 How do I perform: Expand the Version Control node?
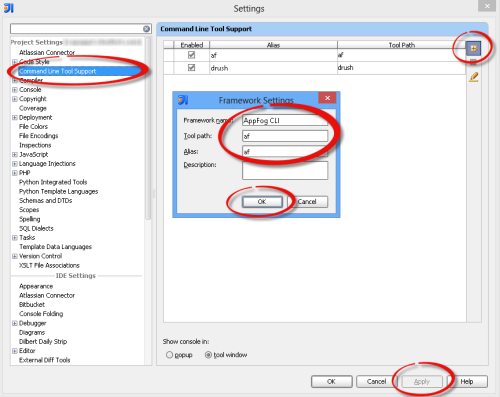point(15,256)
